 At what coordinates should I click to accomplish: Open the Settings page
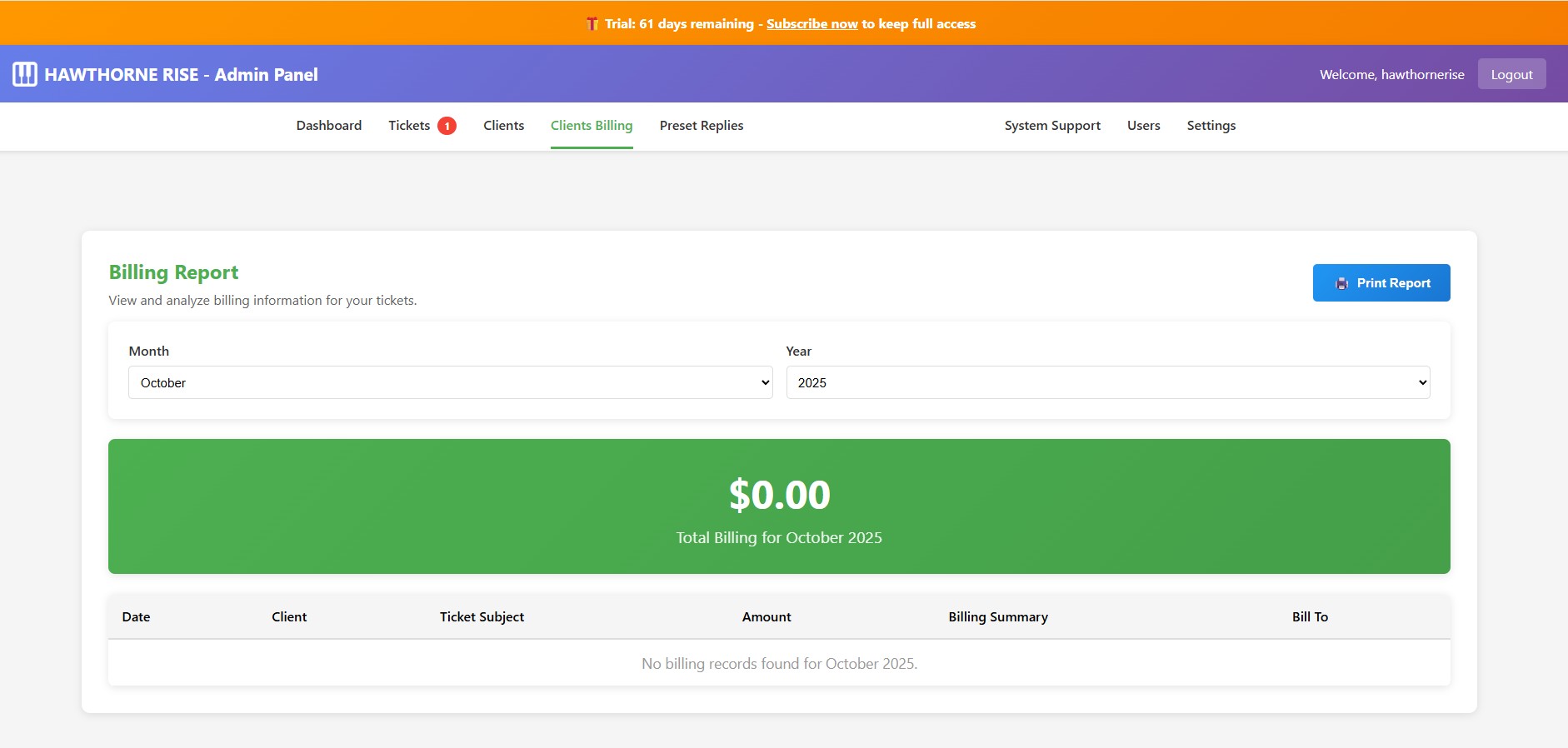pos(1211,126)
